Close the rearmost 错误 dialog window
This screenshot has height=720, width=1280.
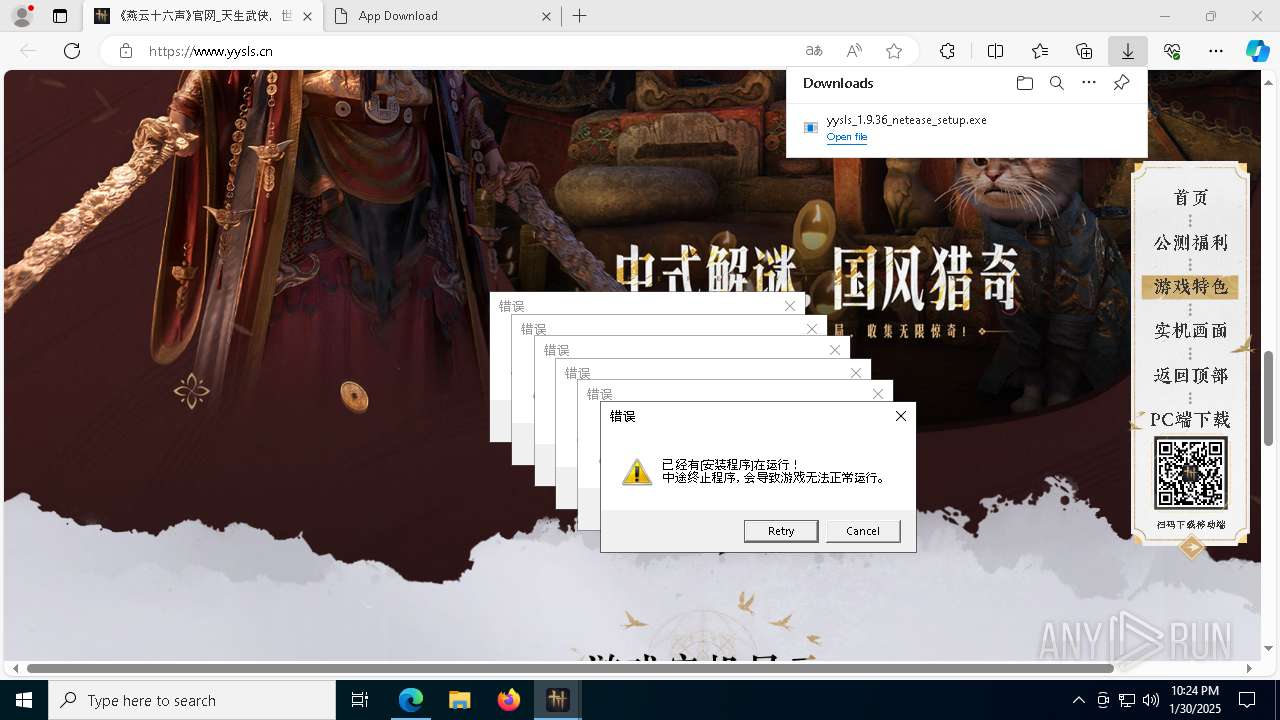pos(790,306)
